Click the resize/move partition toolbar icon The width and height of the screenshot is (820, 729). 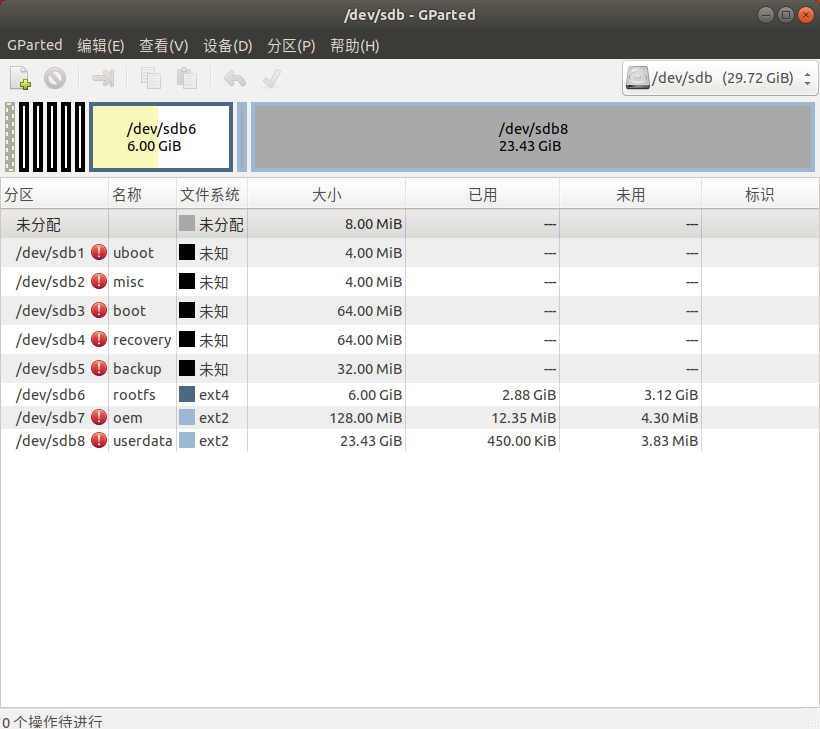tap(103, 78)
